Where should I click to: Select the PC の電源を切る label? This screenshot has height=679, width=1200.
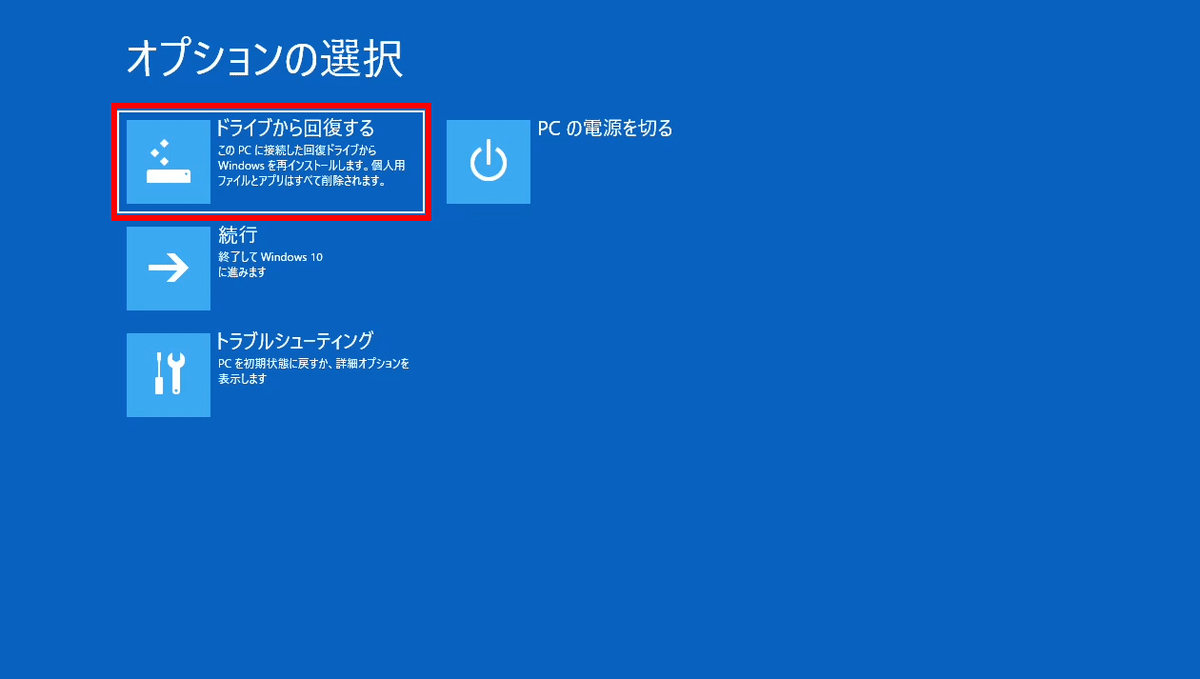[x=605, y=128]
